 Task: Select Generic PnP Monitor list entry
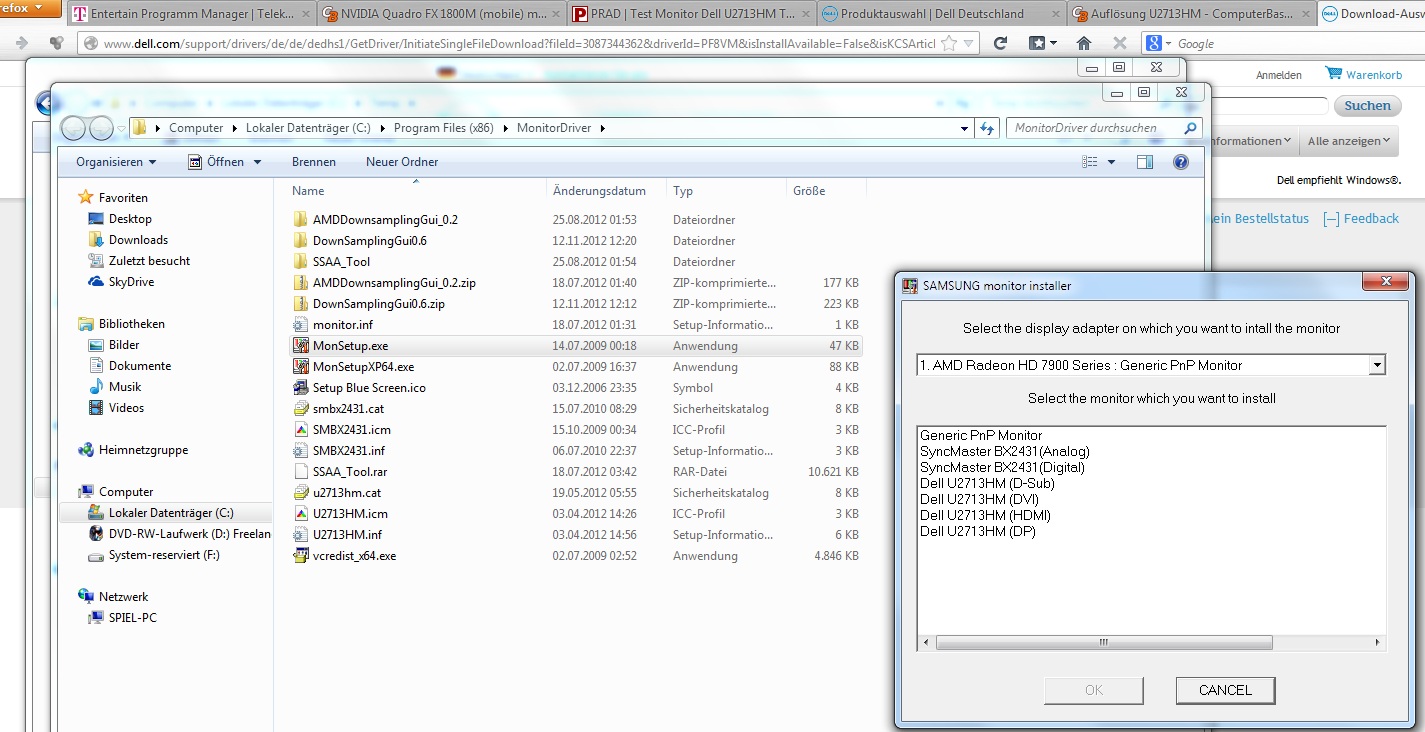click(981, 436)
